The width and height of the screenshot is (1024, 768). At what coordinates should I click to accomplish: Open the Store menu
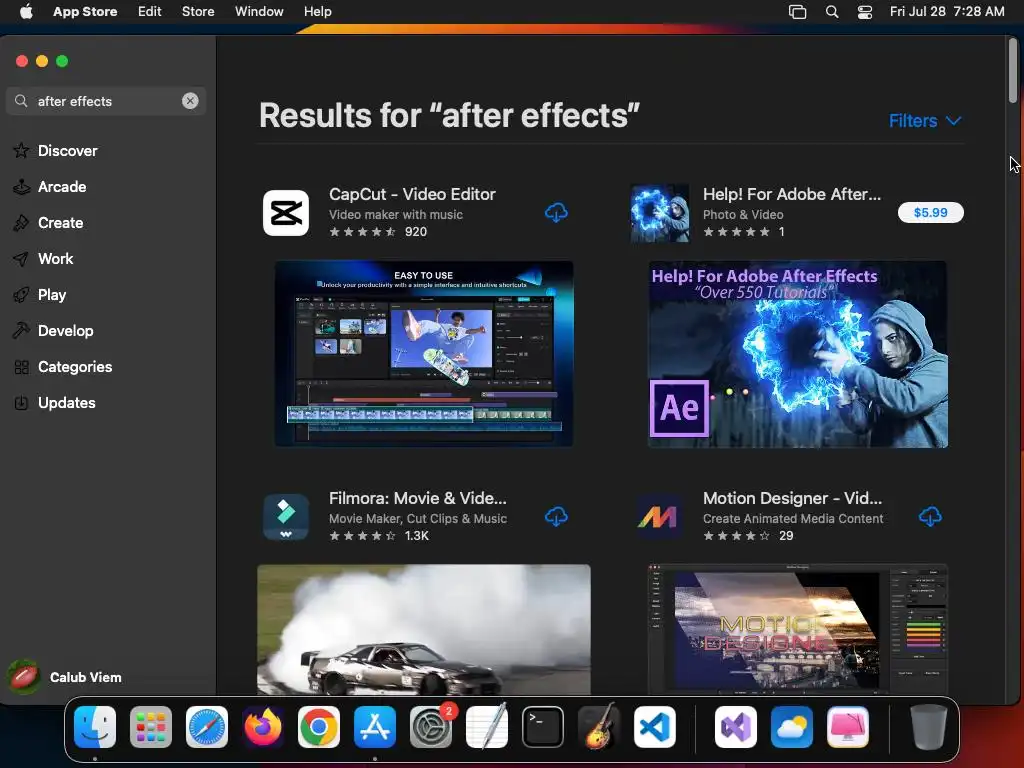click(x=198, y=12)
